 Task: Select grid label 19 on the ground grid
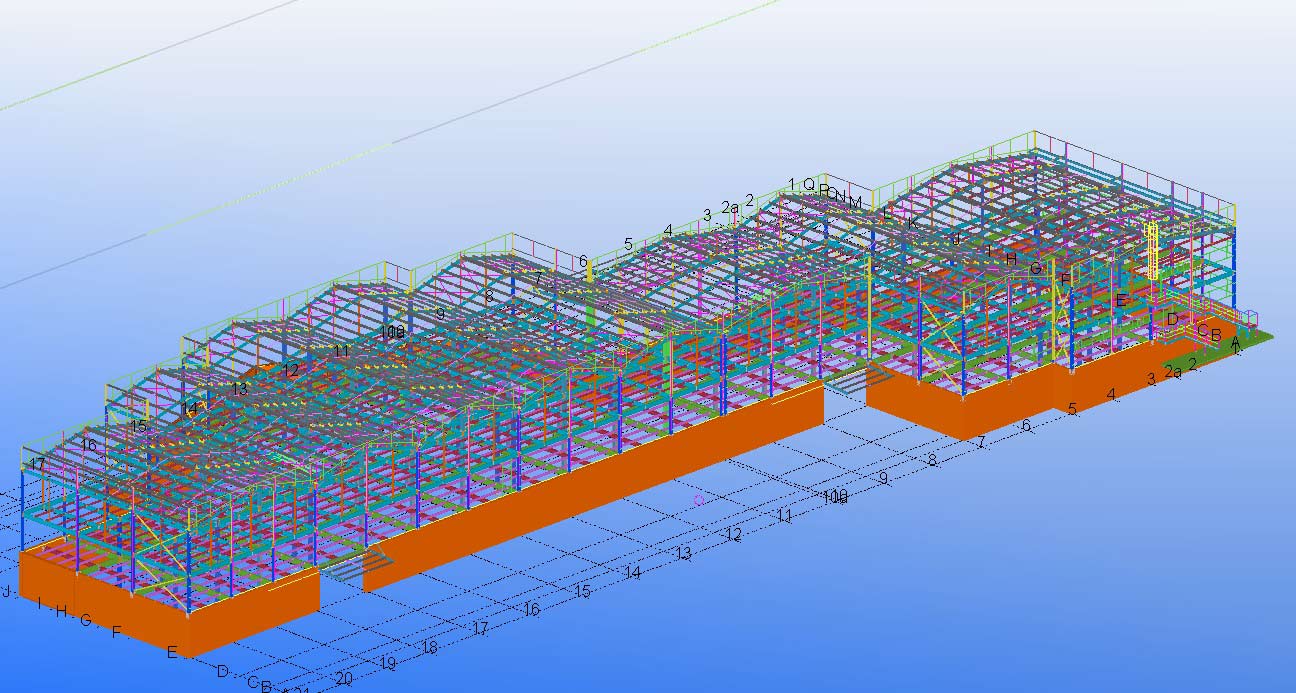point(388,664)
